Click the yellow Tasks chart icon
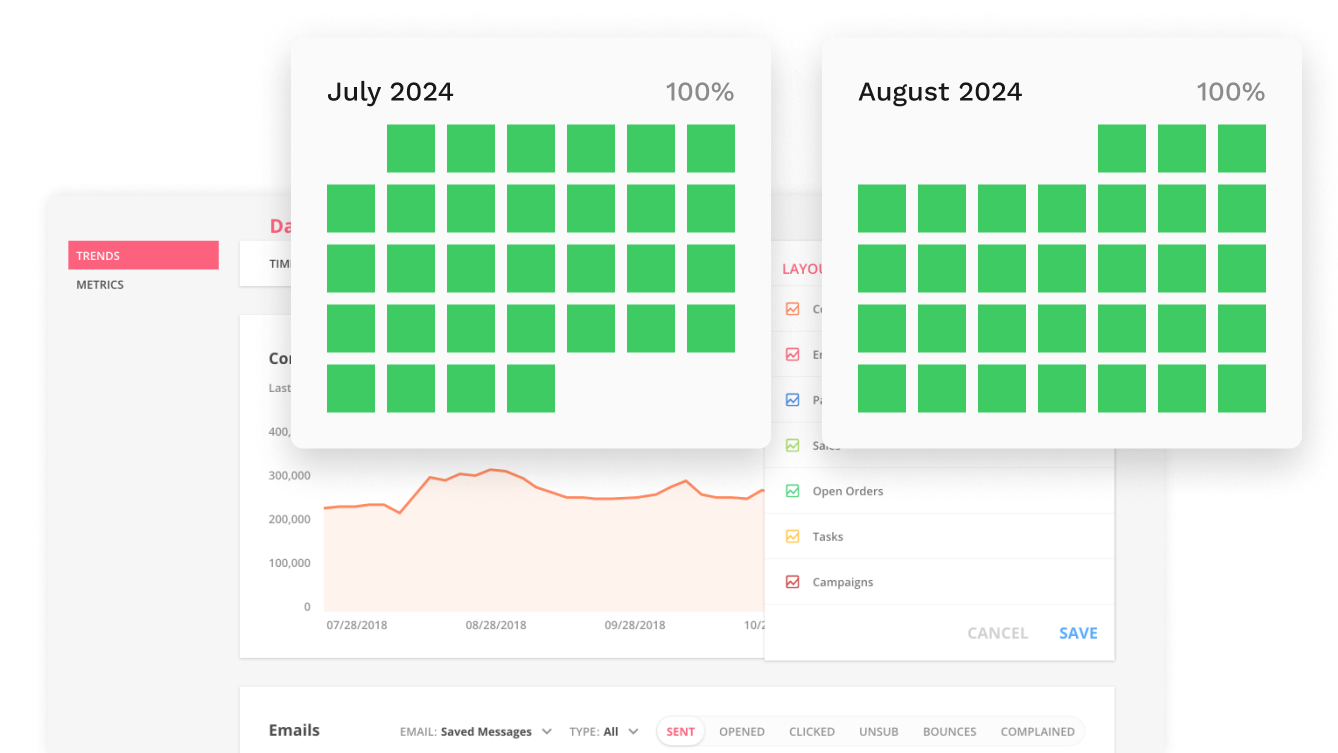 (x=792, y=537)
